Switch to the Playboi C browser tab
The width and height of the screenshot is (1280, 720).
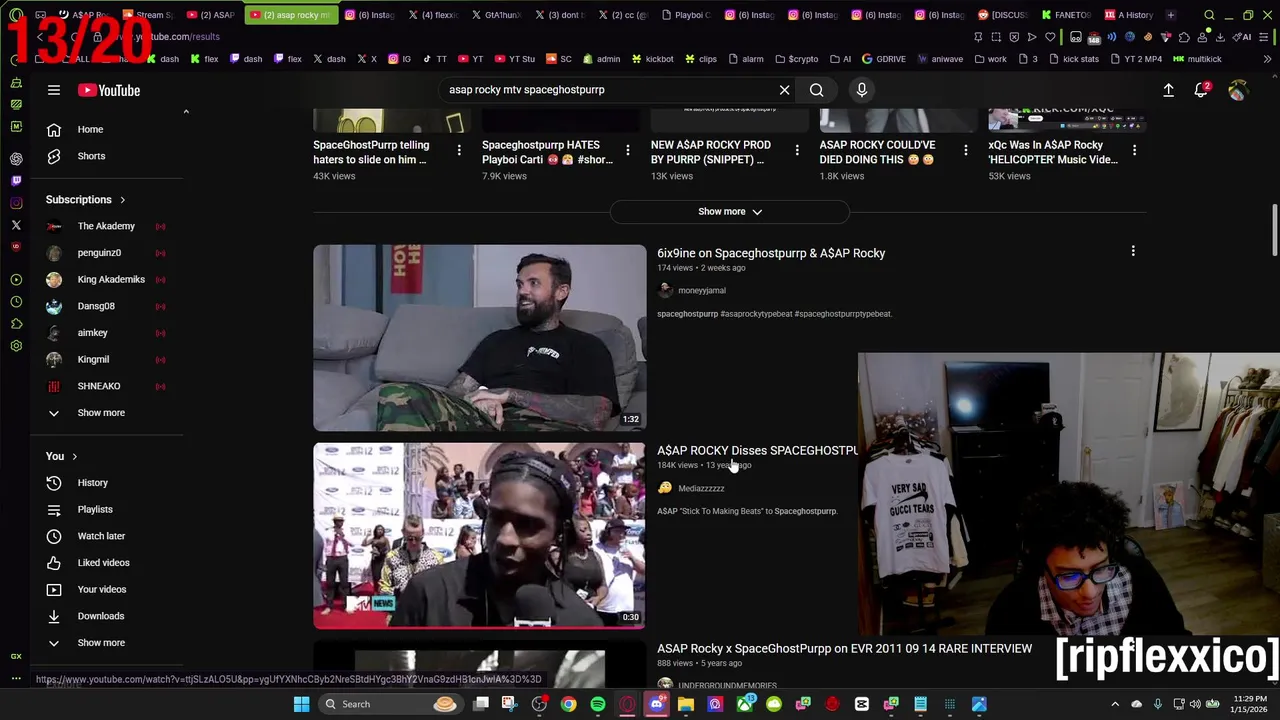pos(685,15)
